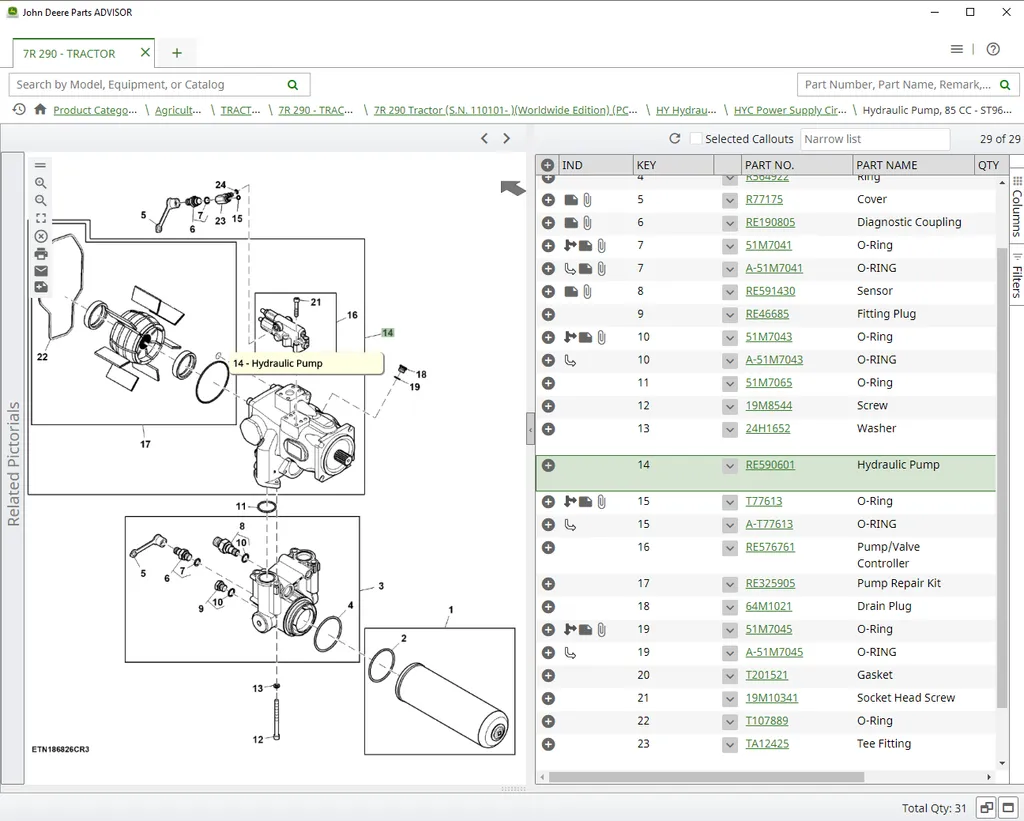This screenshot has height=821, width=1024.
Task: Open part number link RE590601
Action: 770,465
